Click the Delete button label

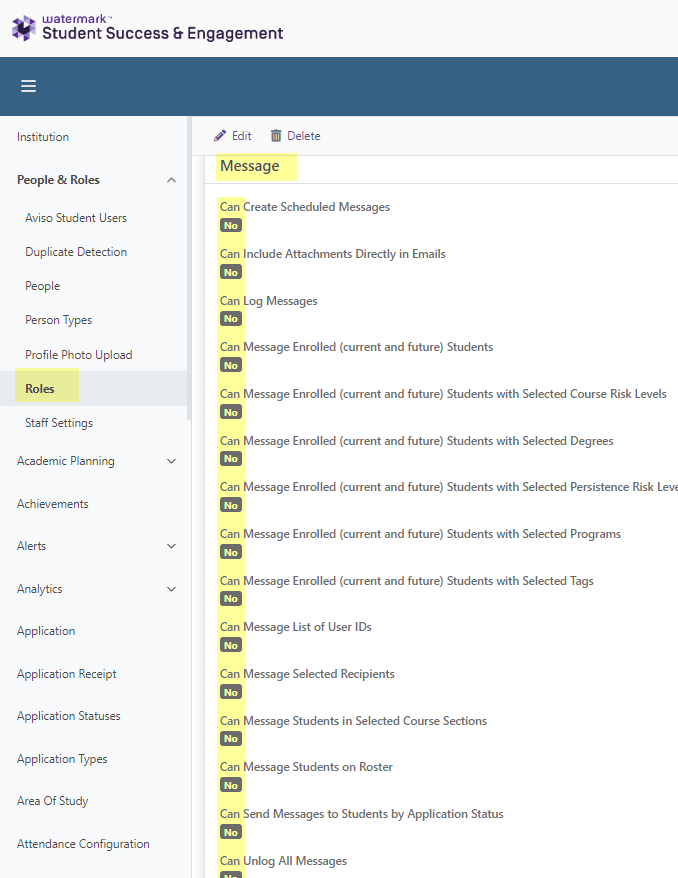(304, 136)
